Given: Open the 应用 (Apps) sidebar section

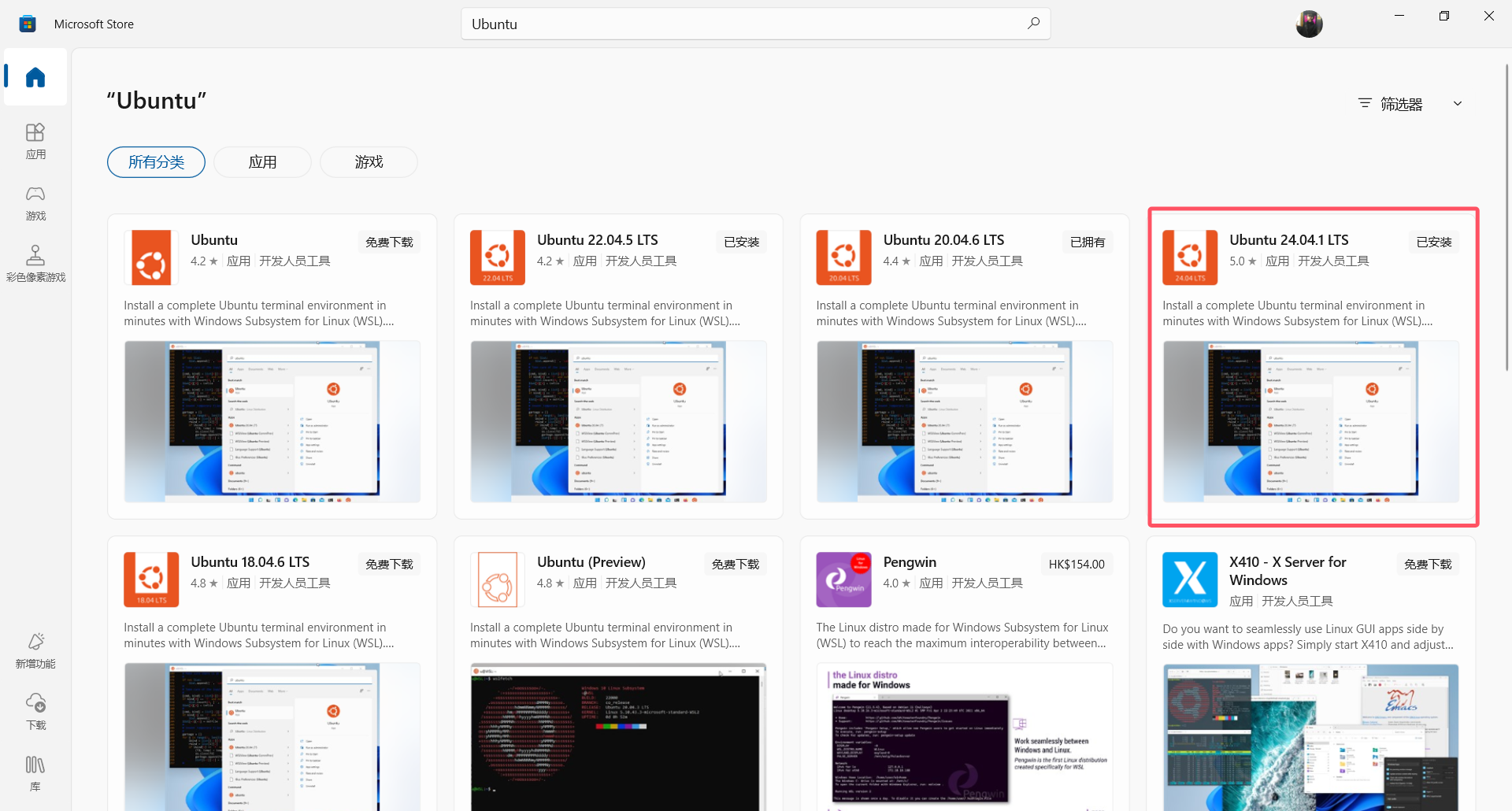Looking at the screenshot, I should coord(35,141).
